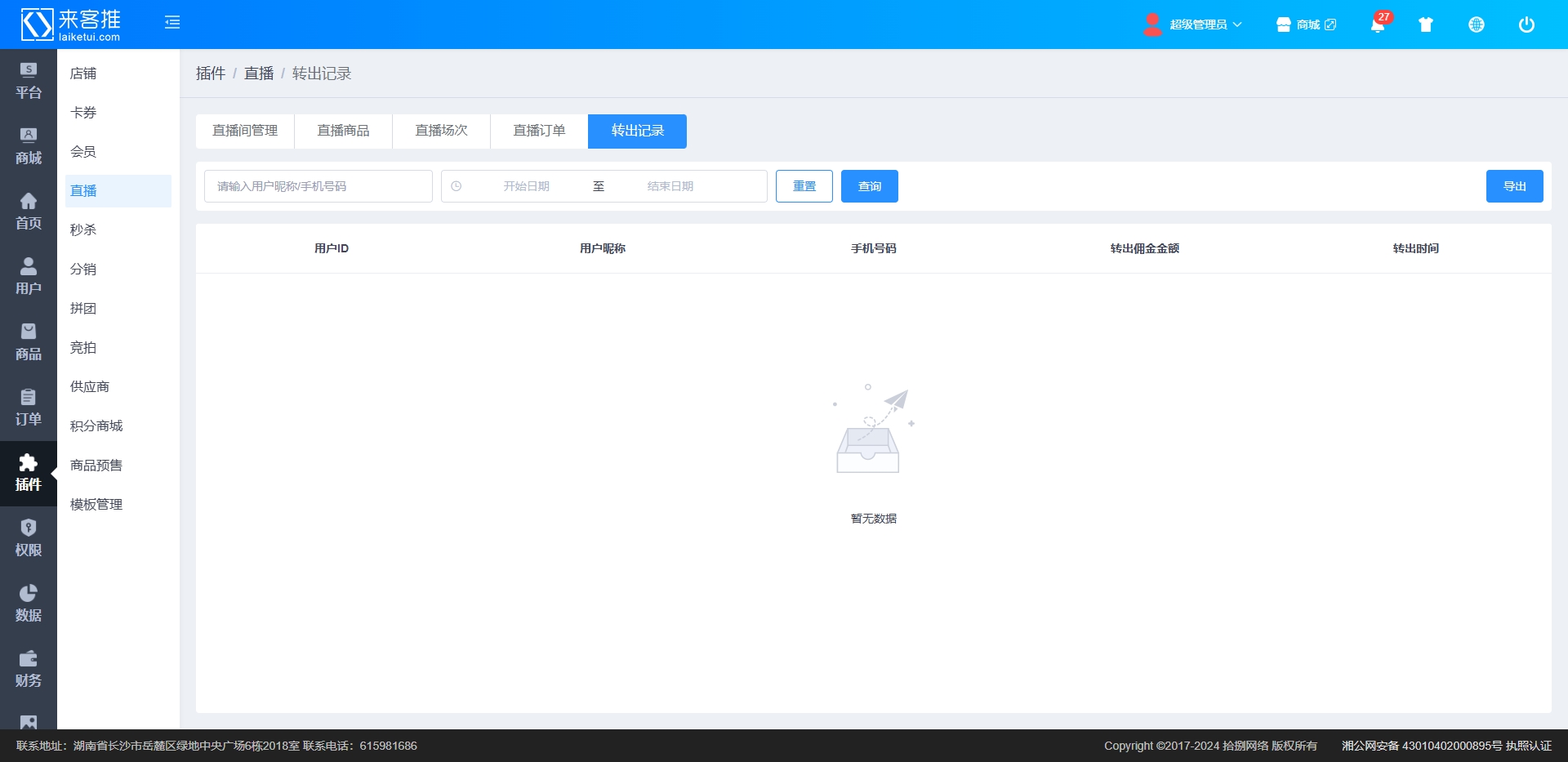Open the notification bell with 27 alerts
Image resolution: width=1568 pixels, height=762 pixels.
(x=1377, y=25)
